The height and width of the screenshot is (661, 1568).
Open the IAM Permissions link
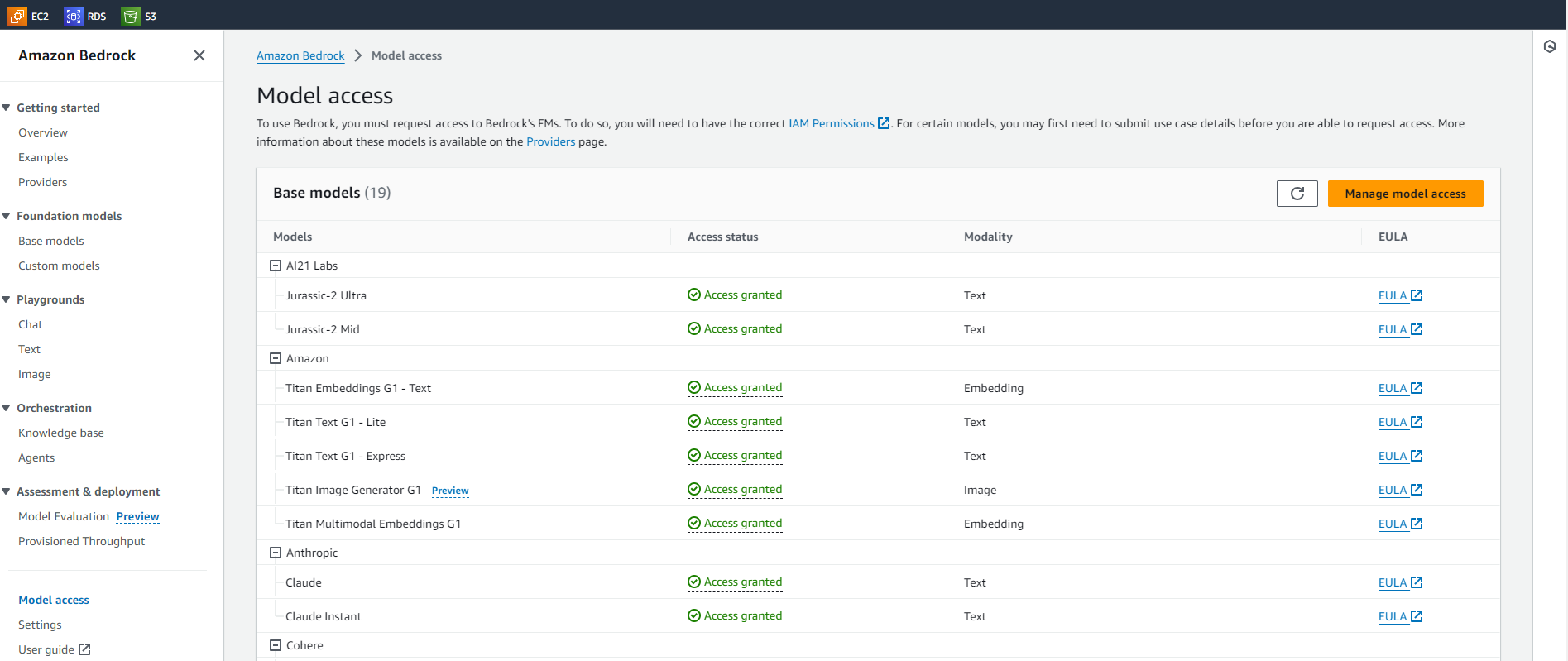(832, 123)
